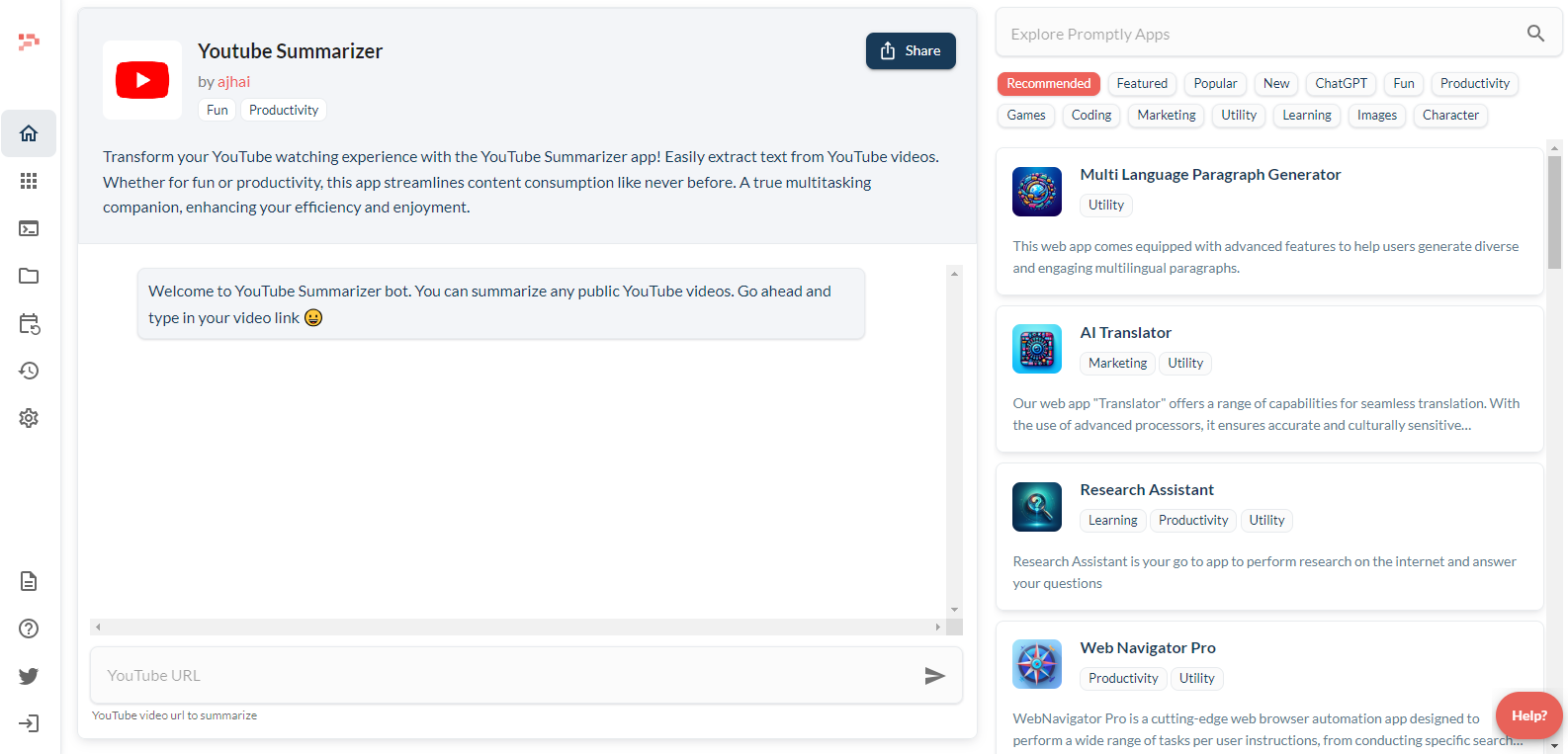Click the question mark help sidebar icon
Image resolution: width=1568 pixels, height=754 pixels.
coord(29,628)
